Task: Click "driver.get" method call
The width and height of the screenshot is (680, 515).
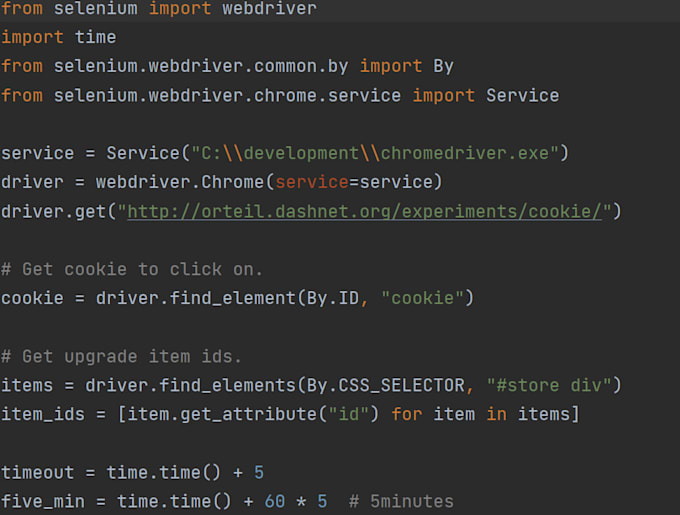Action: coord(53,212)
